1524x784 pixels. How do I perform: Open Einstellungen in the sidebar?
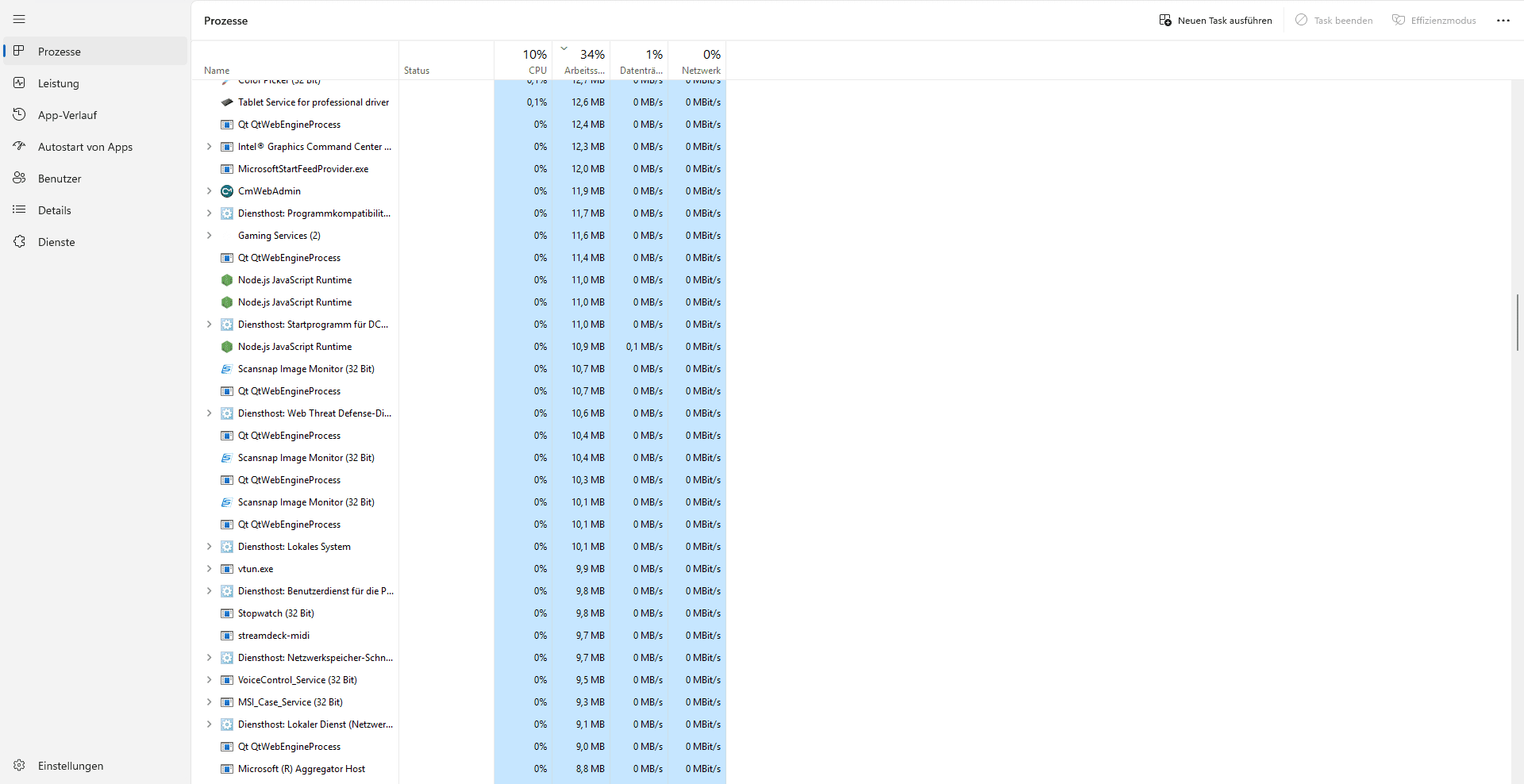95,765
